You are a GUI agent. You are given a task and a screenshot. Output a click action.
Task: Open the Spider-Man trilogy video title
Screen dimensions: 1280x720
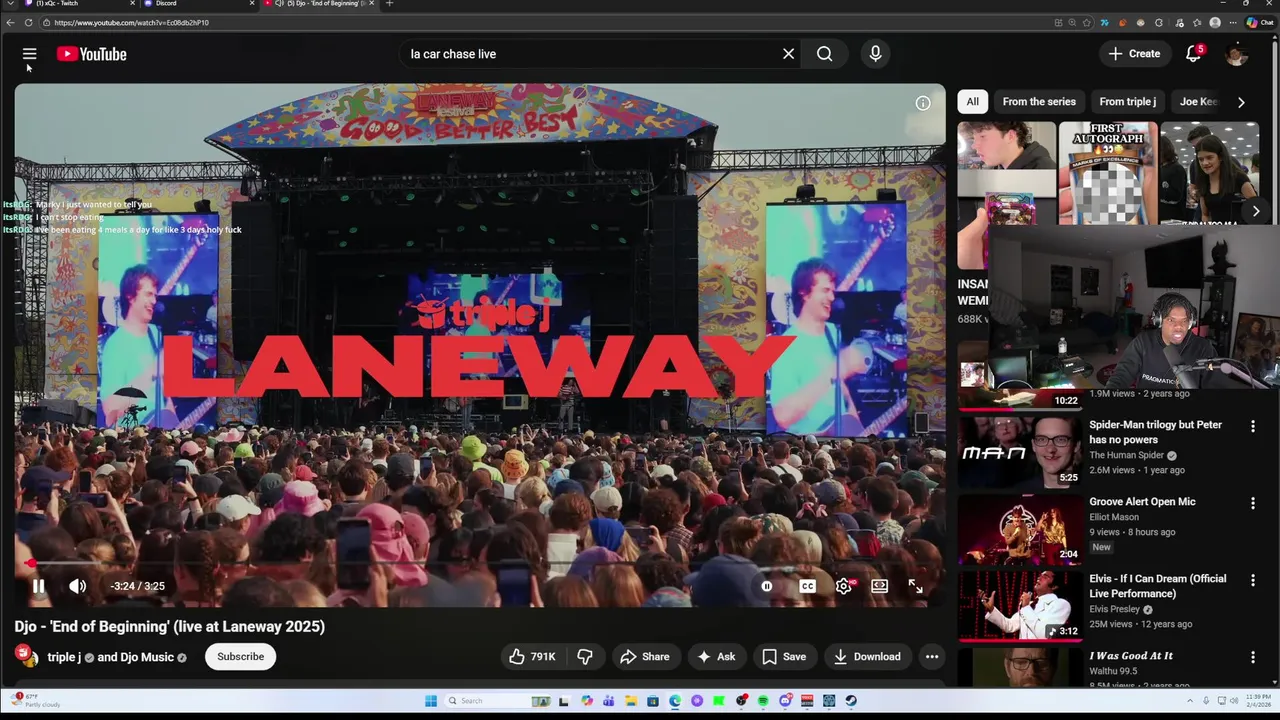coord(1155,432)
